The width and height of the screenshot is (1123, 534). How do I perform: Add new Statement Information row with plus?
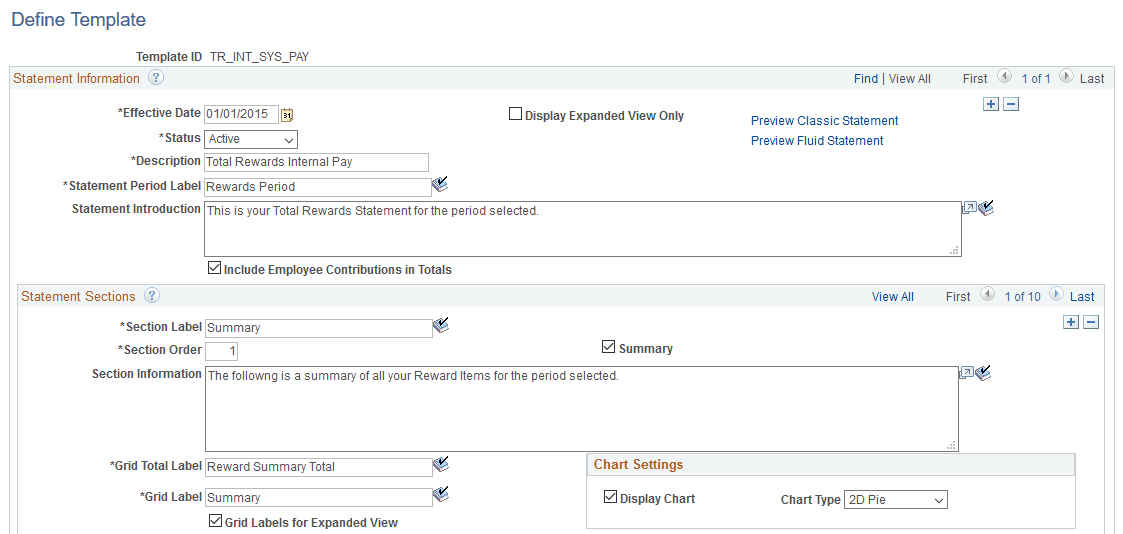pyautogui.click(x=990, y=104)
